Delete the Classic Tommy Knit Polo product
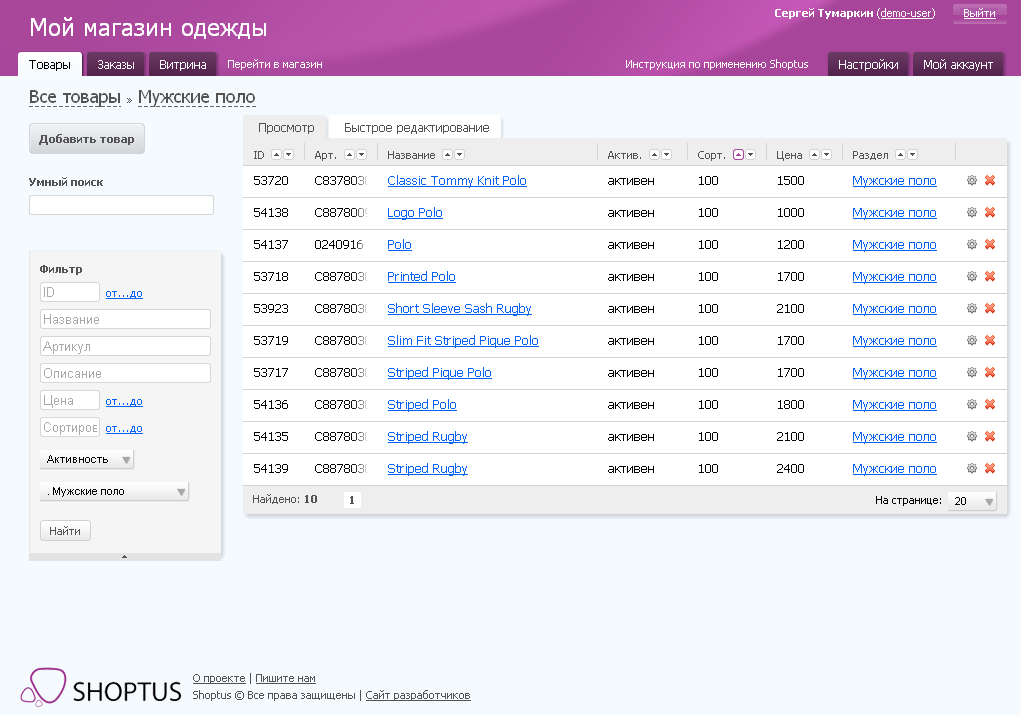The image size is (1021, 715). click(990, 181)
